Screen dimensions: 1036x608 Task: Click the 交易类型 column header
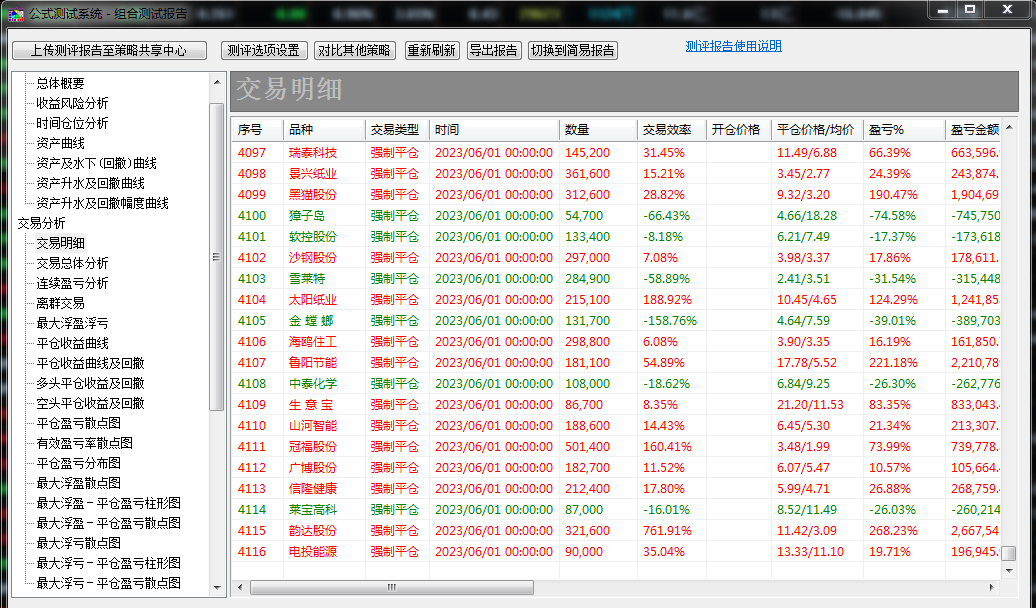(397, 130)
